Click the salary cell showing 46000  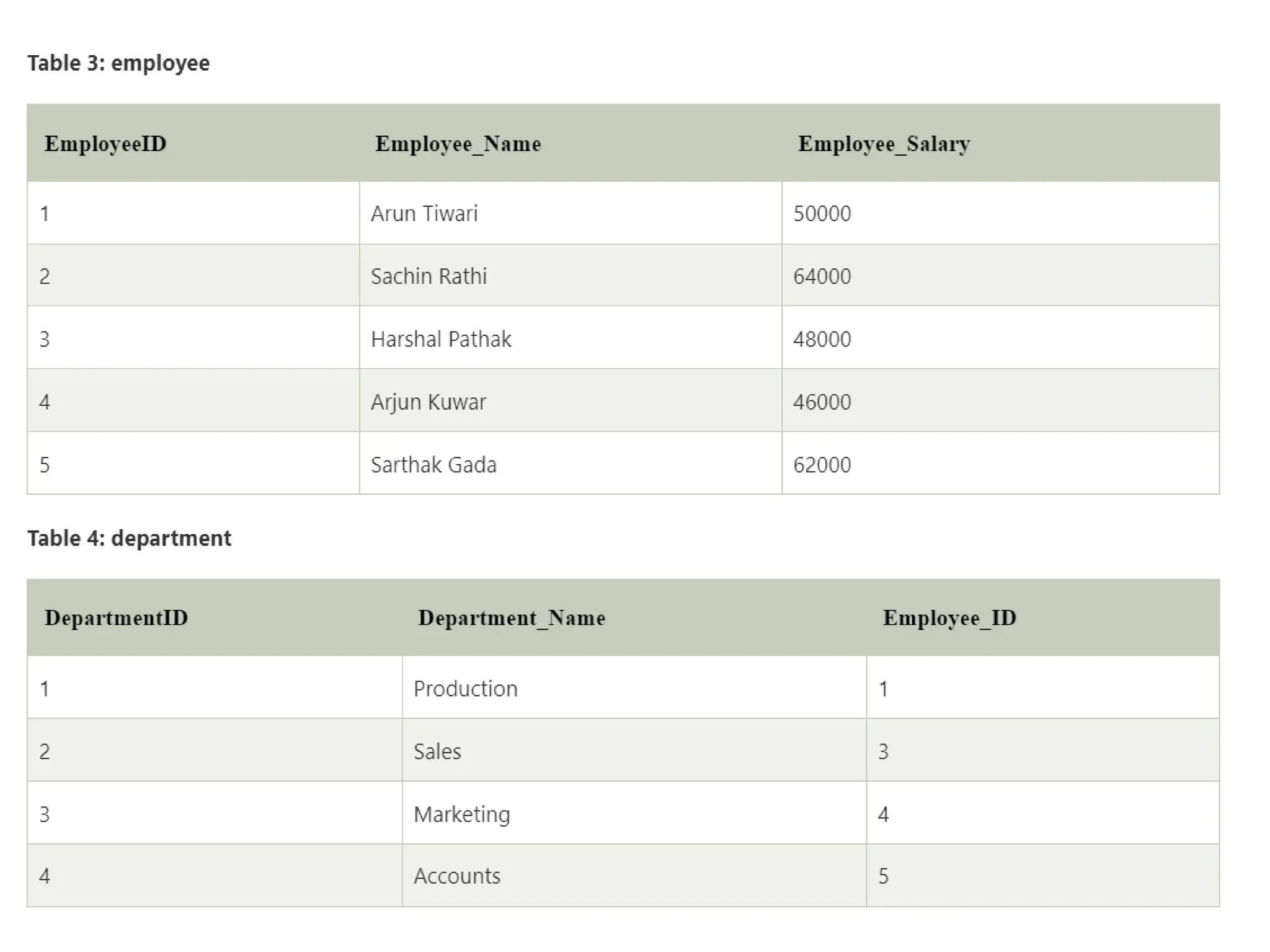pos(822,402)
